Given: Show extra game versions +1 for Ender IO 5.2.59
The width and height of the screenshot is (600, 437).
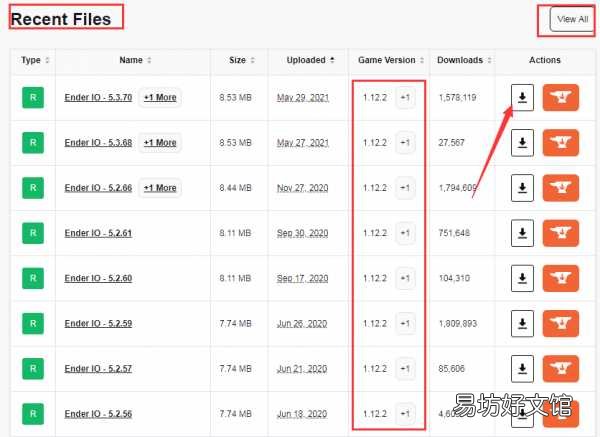Looking at the screenshot, I should (405, 323).
